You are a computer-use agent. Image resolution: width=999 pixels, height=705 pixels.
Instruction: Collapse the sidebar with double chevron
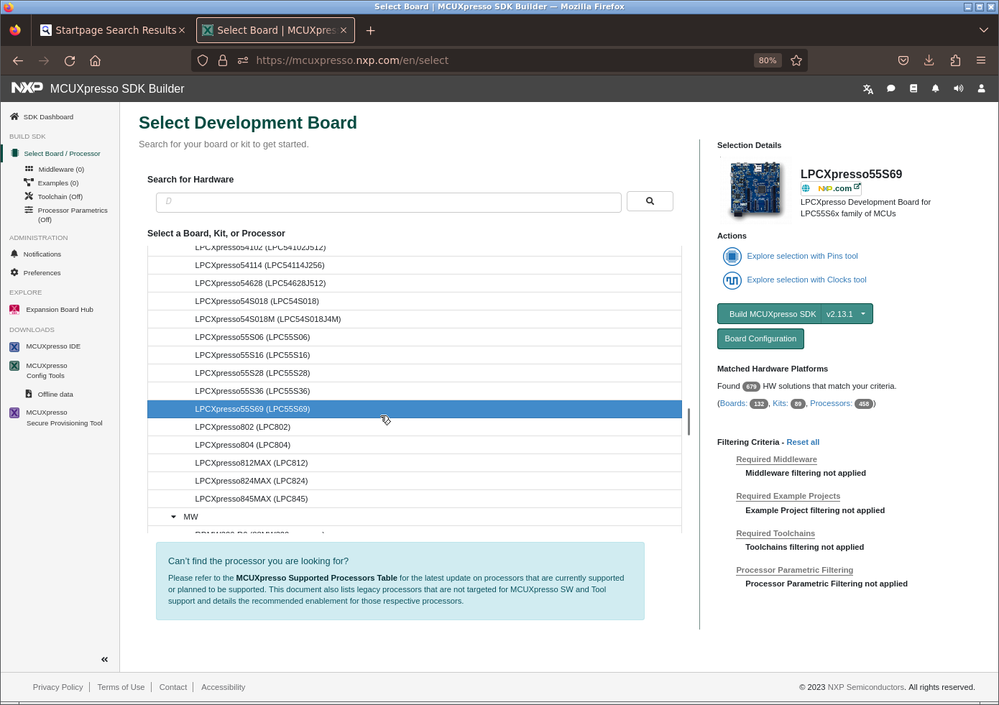104,659
